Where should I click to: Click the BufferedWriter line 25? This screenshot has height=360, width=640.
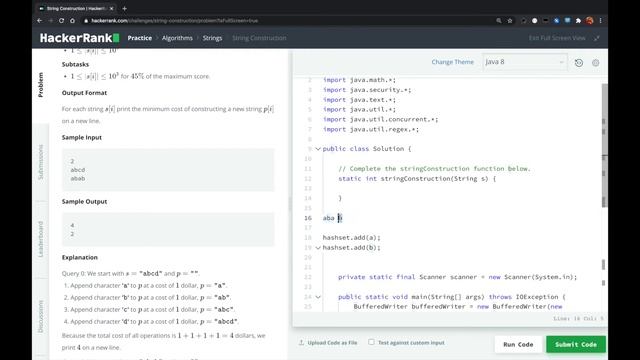458,307
